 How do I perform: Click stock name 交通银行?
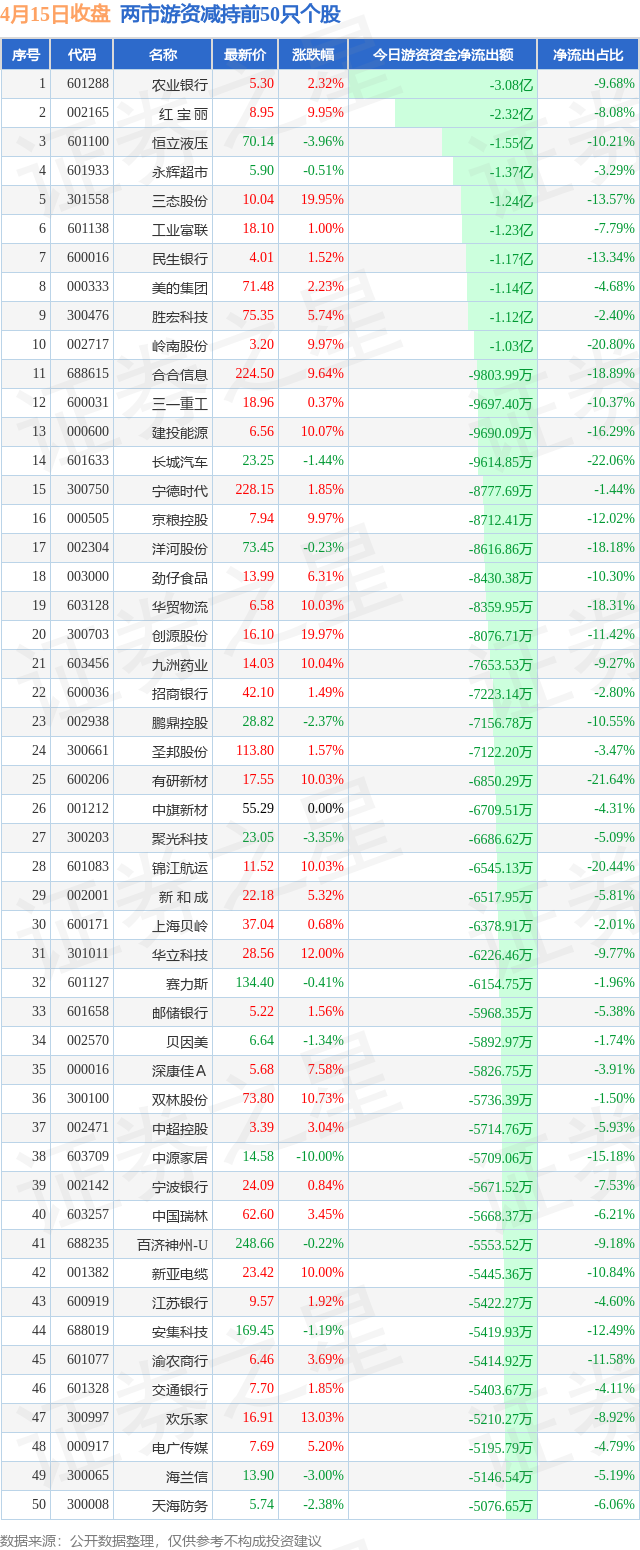pos(180,1389)
